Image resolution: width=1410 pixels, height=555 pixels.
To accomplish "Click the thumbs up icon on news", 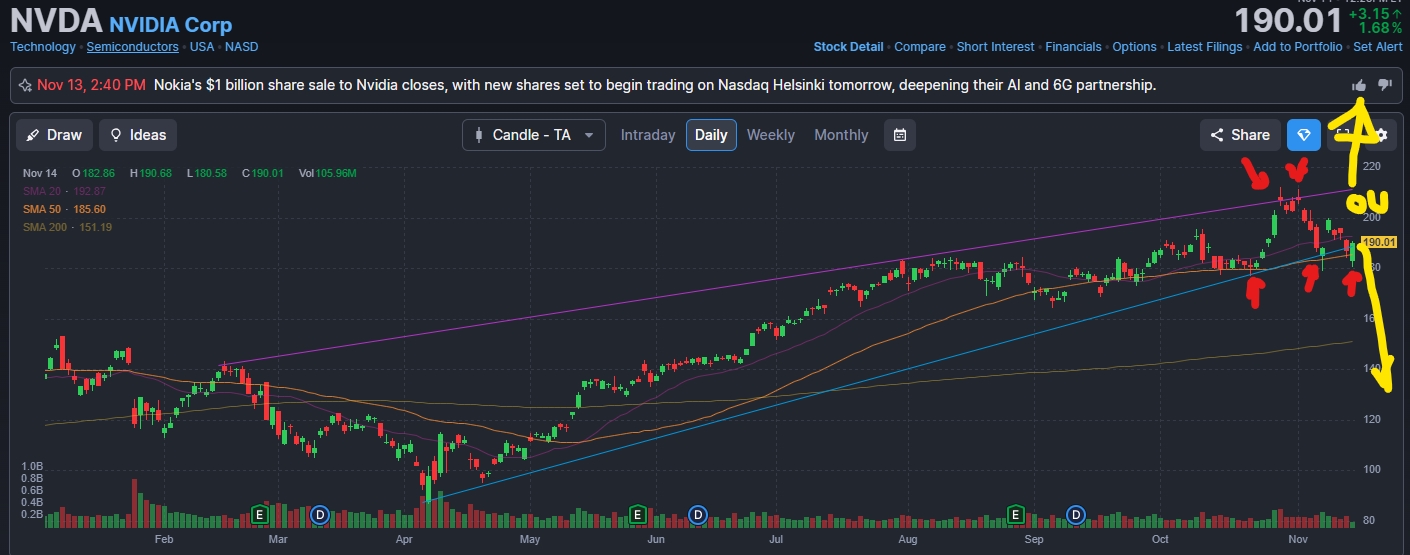I will pos(1359,86).
